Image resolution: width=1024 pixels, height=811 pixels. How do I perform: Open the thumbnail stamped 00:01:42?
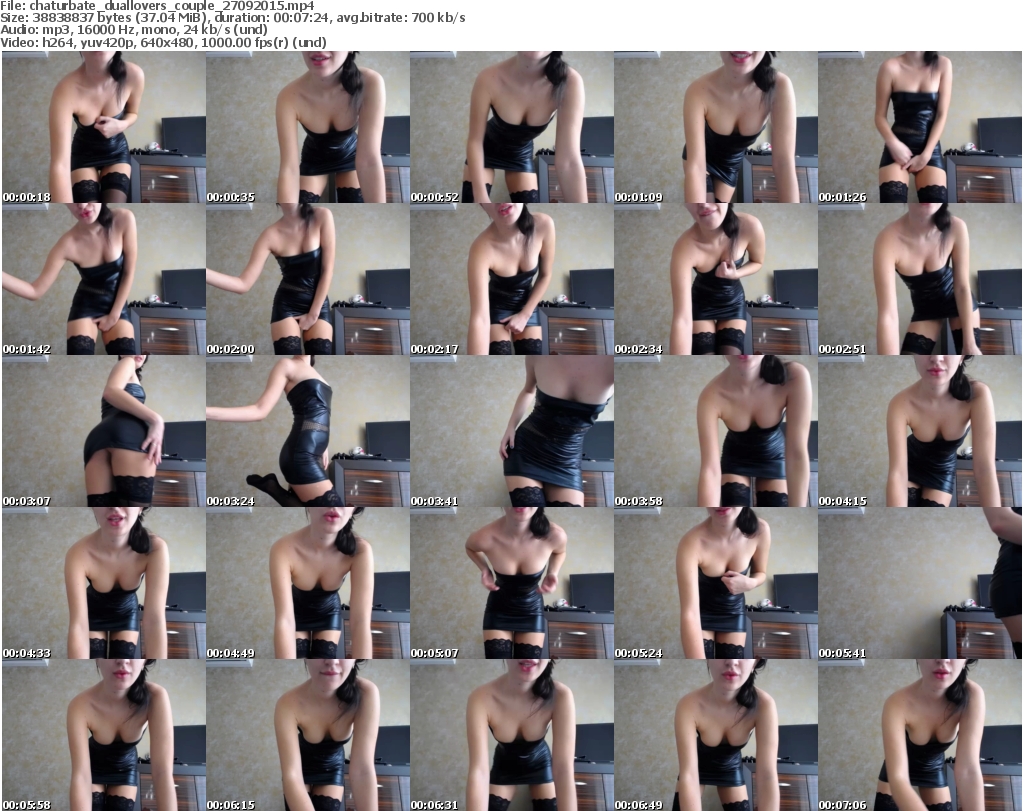104,279
